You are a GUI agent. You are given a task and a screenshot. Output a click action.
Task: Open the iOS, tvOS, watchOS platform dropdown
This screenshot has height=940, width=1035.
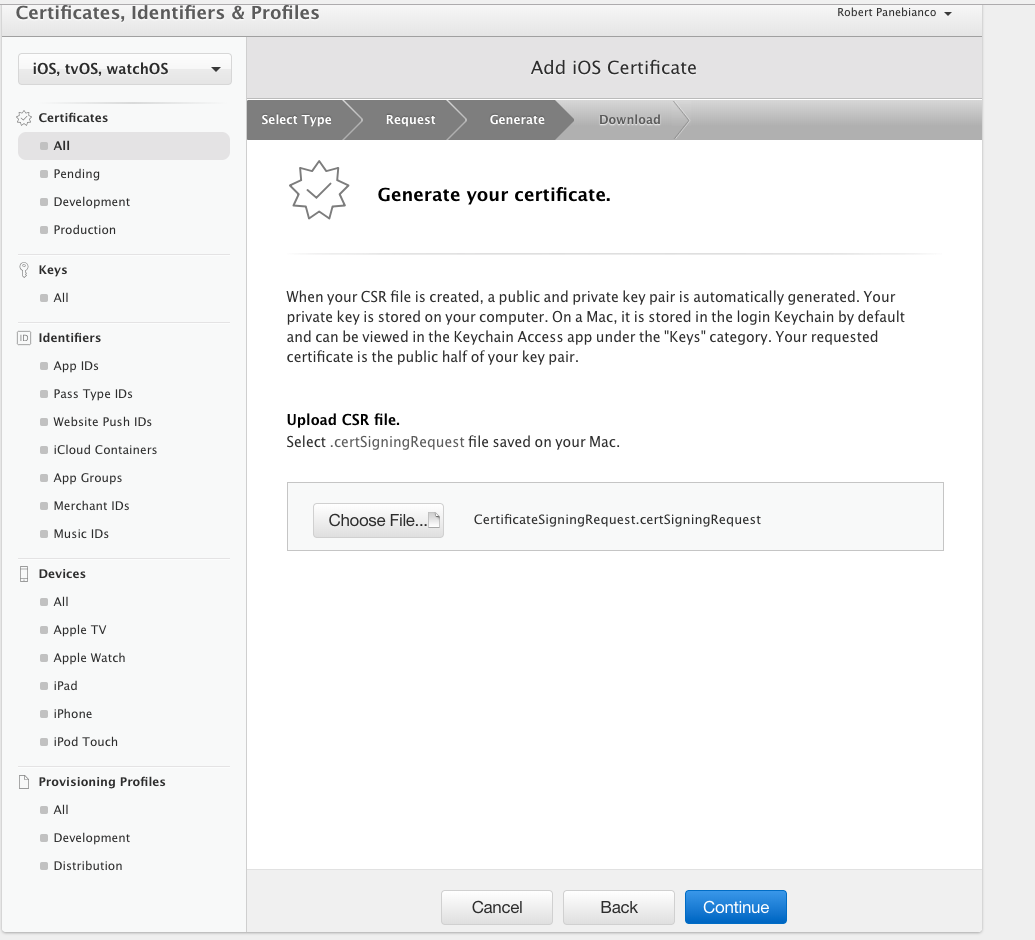click(x=125, y=69)
